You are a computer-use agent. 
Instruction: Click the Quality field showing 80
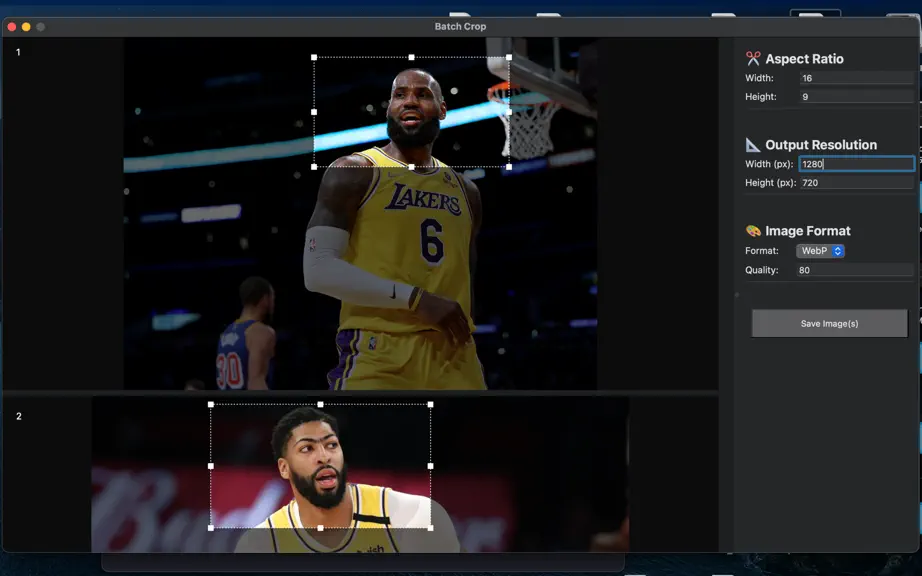click(856, 270)
